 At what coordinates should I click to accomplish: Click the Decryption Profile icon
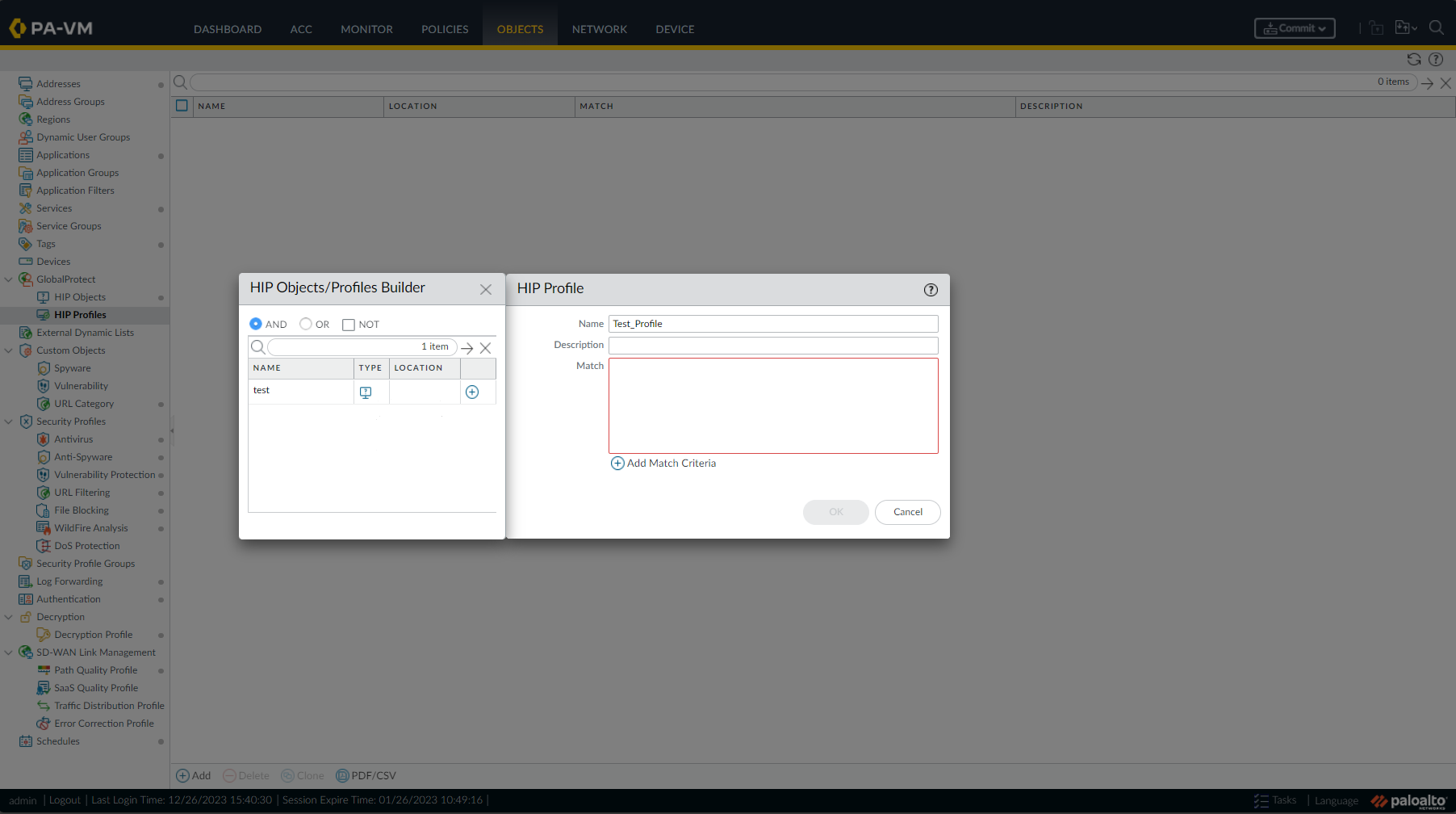tap(44, 635)
